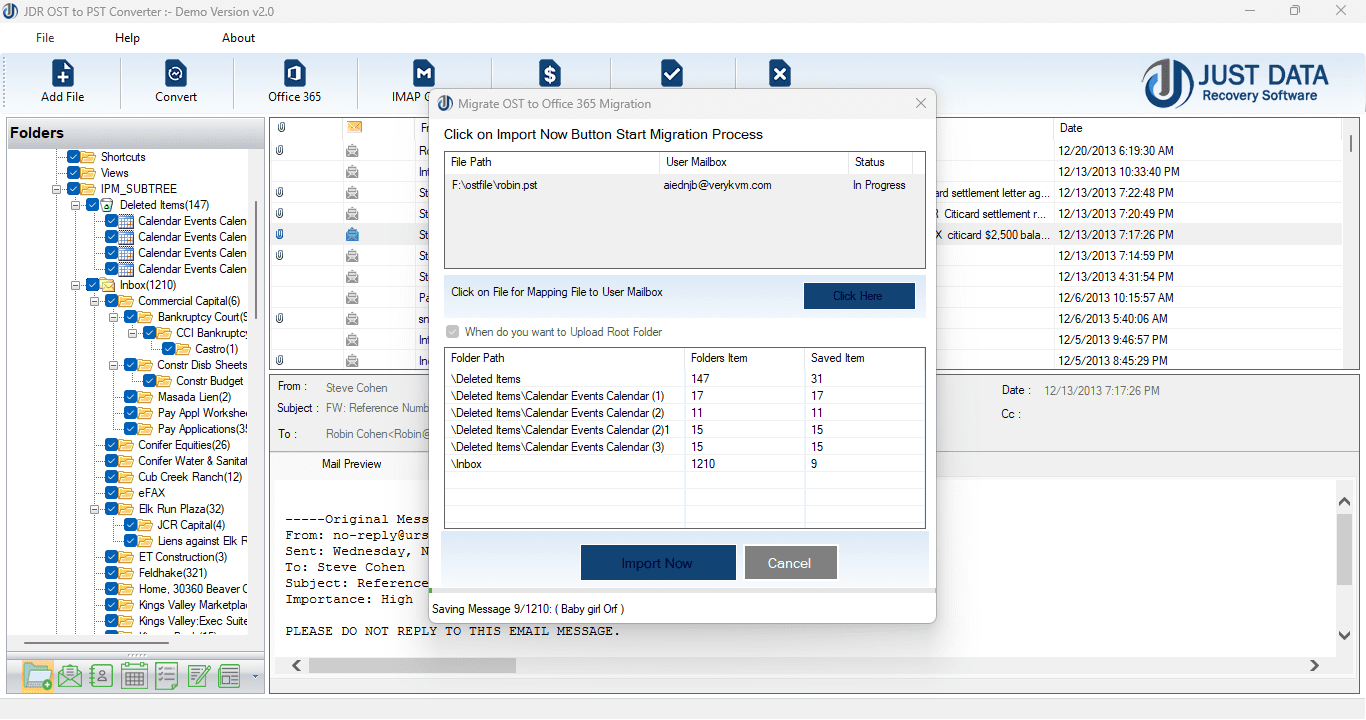The image size is (1366, 720).
Task: Click the eFAX folder icon
Action: coord(127,493)
